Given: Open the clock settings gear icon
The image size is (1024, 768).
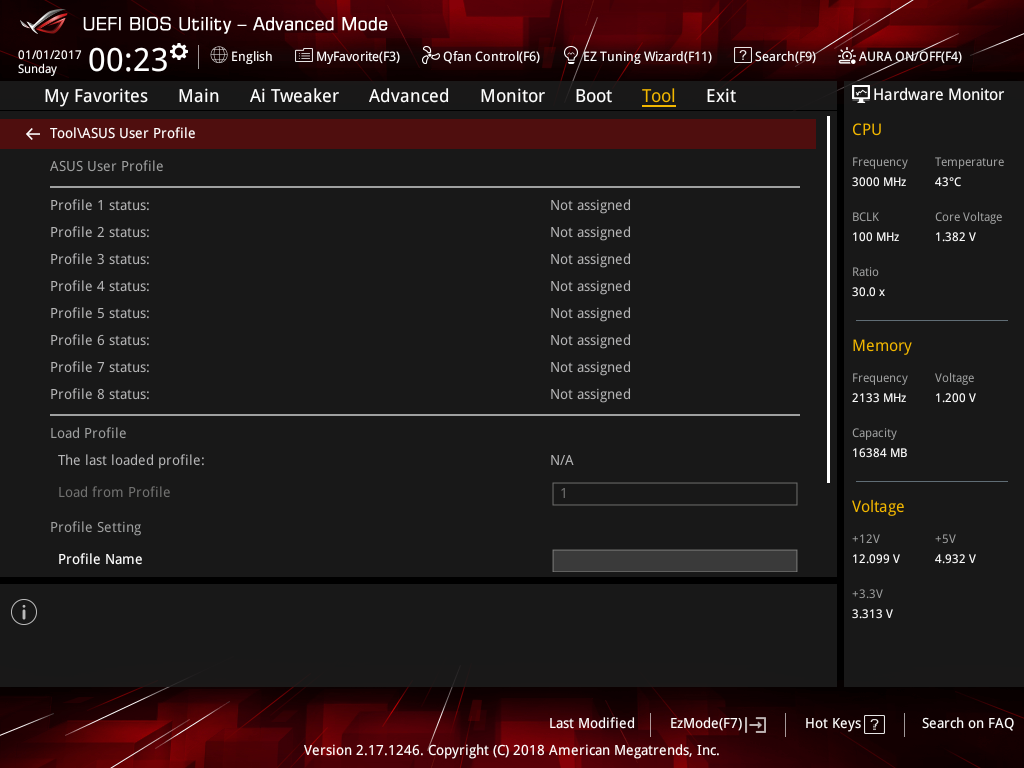Looking at the screenshot, I should tap(179, 52).
